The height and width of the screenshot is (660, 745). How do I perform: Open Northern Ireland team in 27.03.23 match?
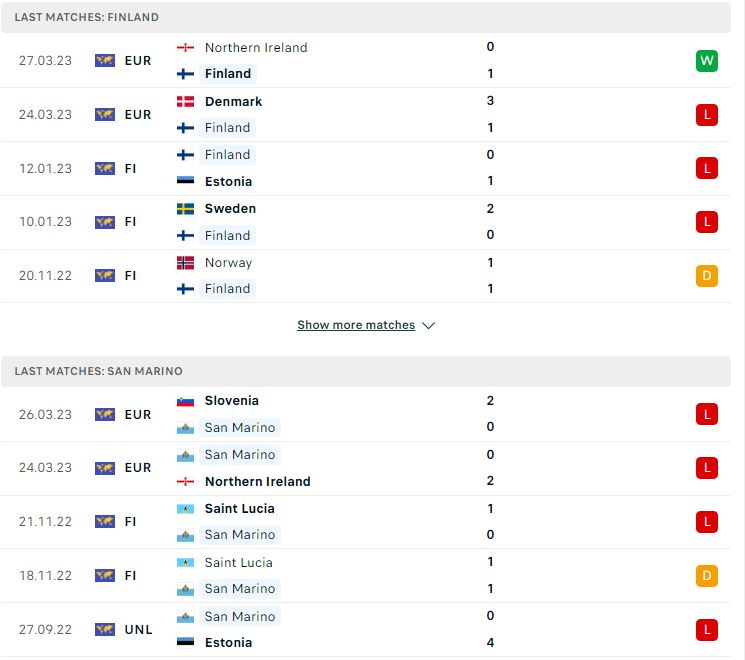click(256, 48)
